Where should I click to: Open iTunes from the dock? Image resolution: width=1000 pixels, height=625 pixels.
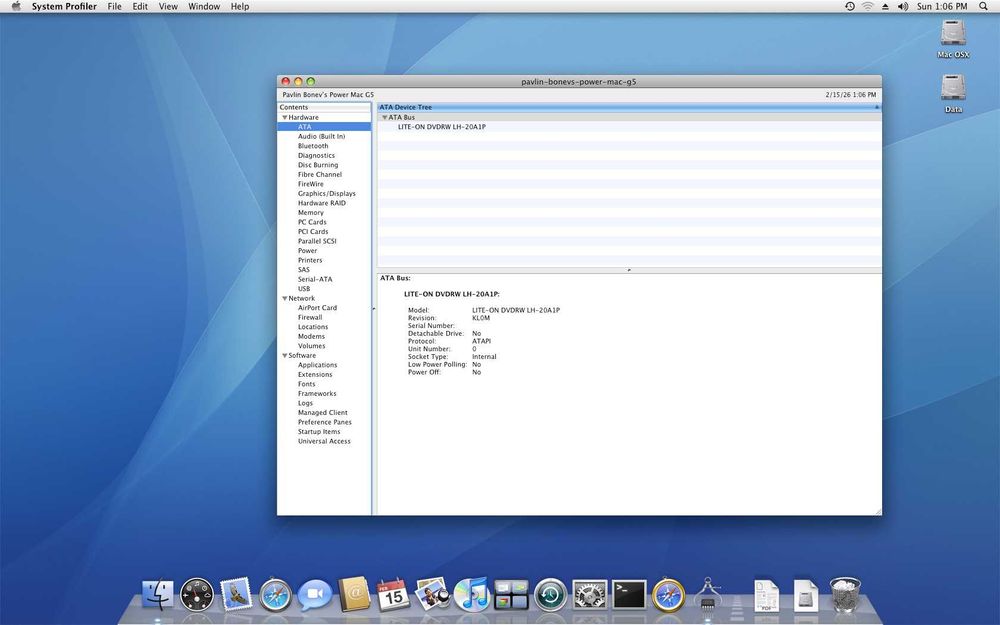point(472,594)
